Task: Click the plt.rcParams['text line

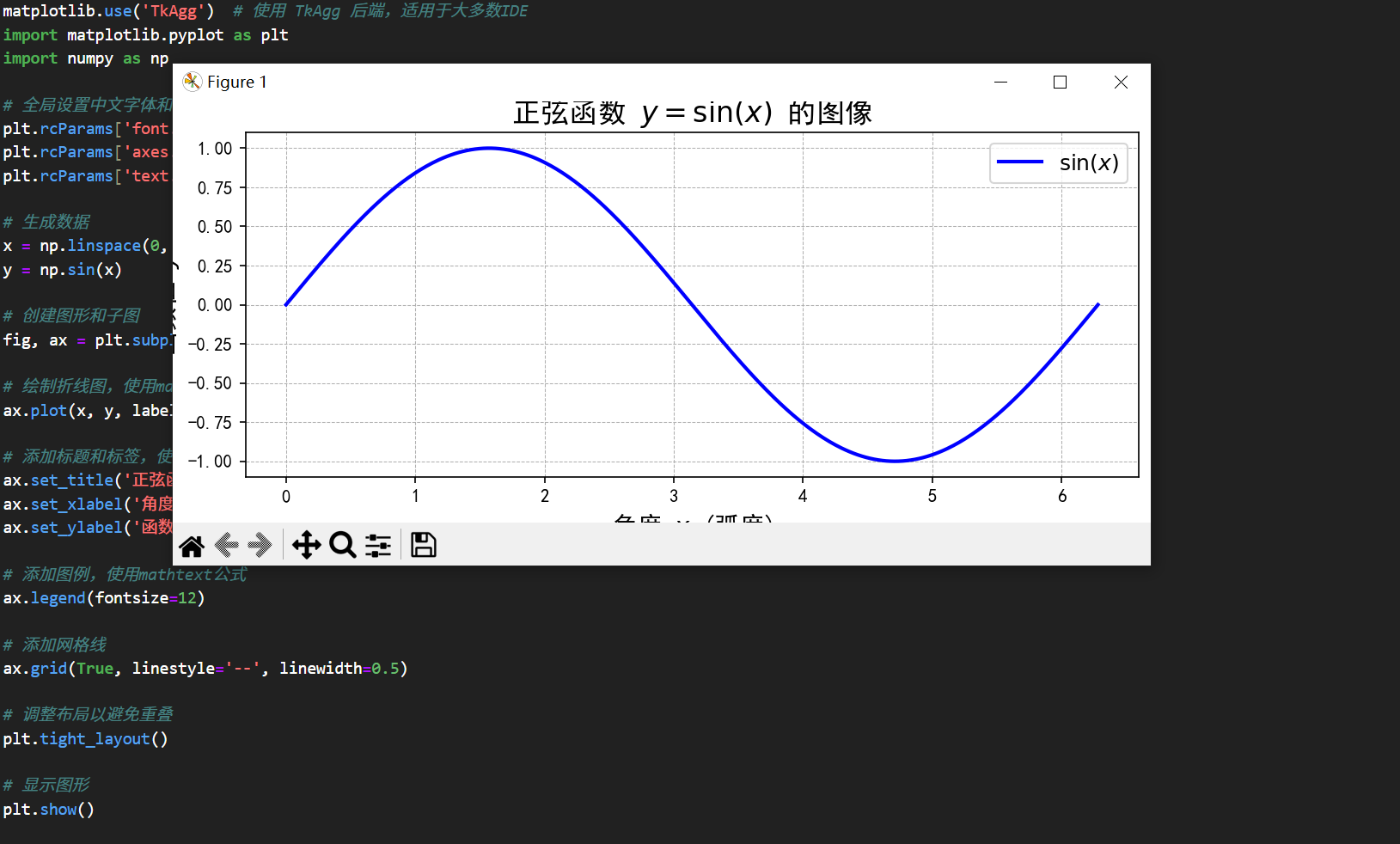Action: 86,176
